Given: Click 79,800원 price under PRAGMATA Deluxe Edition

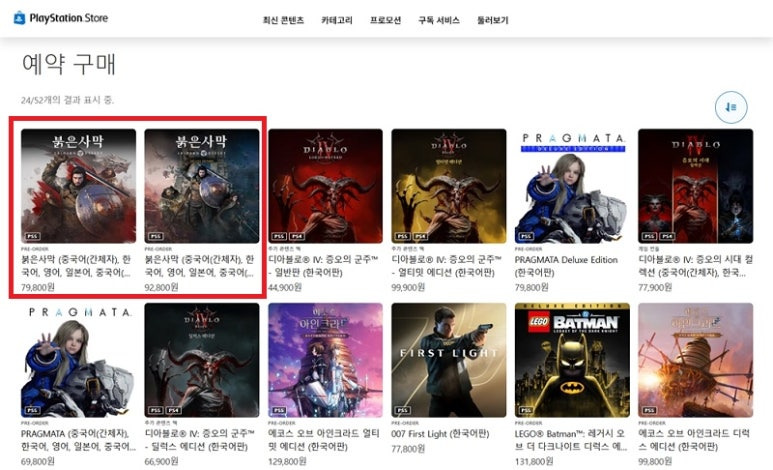Looking at the screenshot, I should tap(531, 287).
